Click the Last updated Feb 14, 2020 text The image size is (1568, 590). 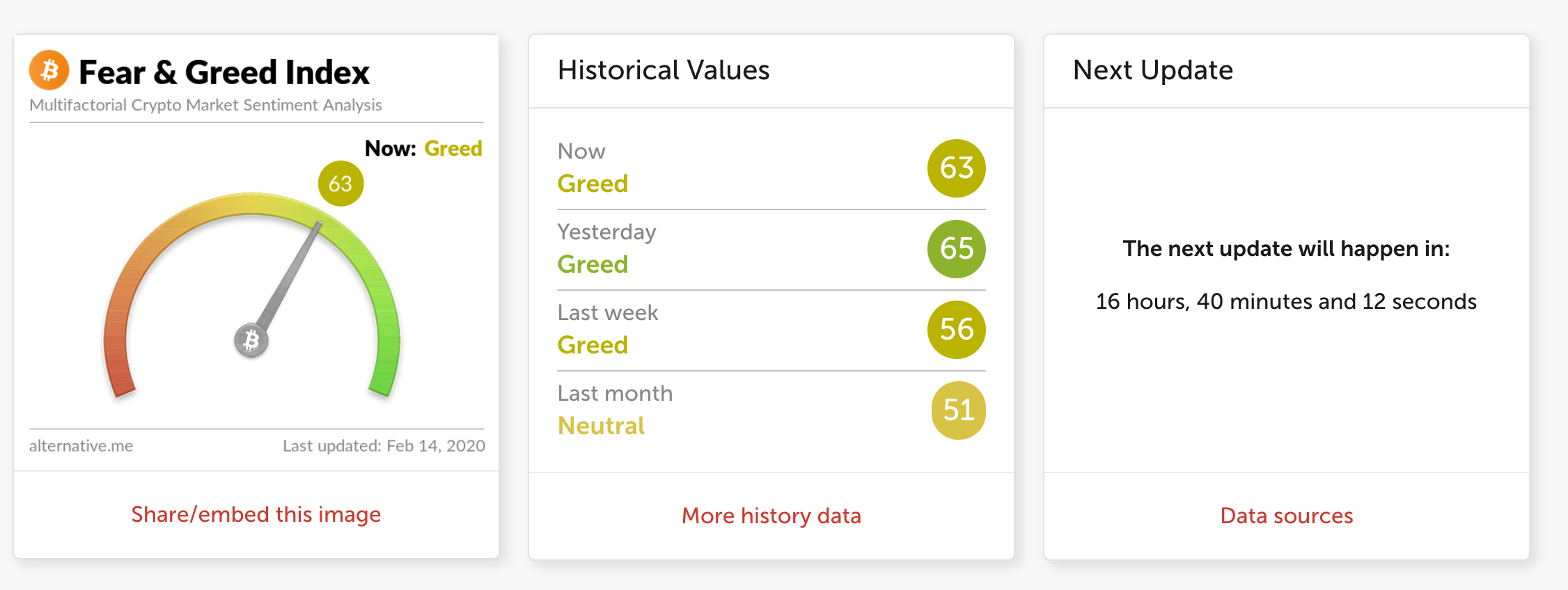[x=384, y=446]
